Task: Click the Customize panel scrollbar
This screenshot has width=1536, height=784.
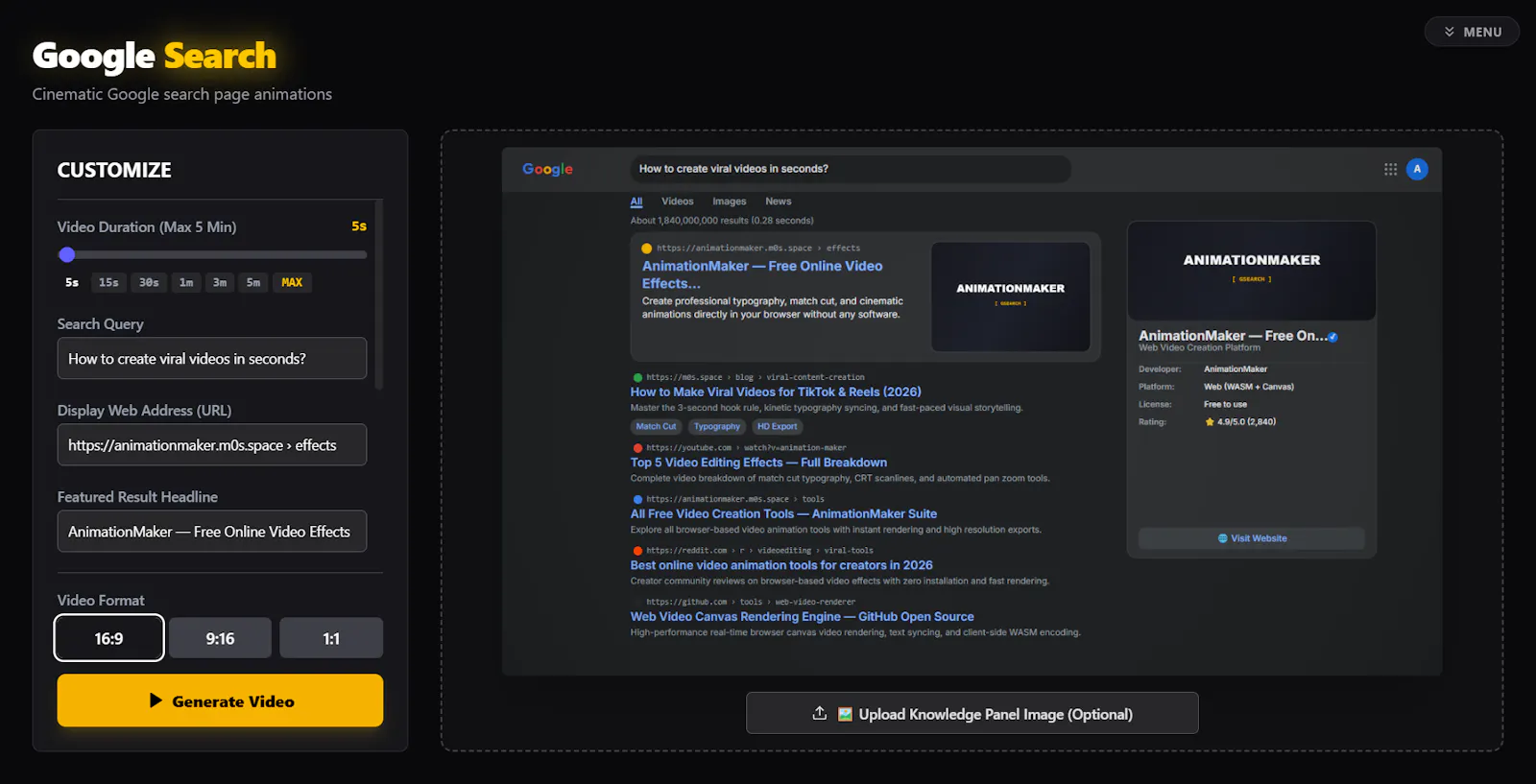Action: click(379, 294)
